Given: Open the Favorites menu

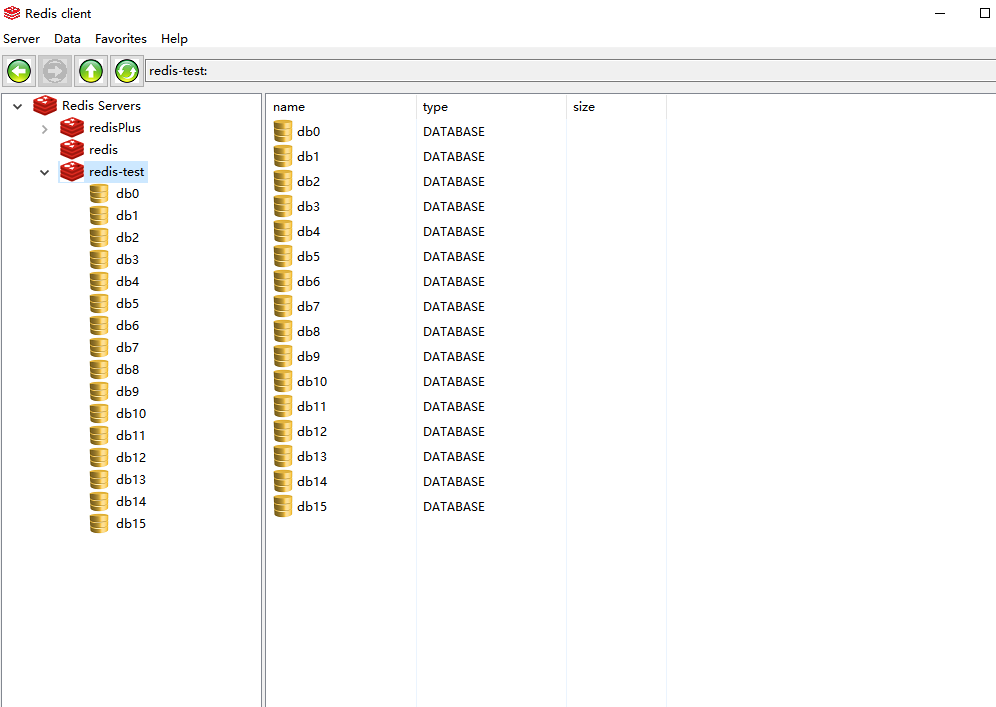Looking at the screenshot, I should pyautogui.click(x=121, y=39).
